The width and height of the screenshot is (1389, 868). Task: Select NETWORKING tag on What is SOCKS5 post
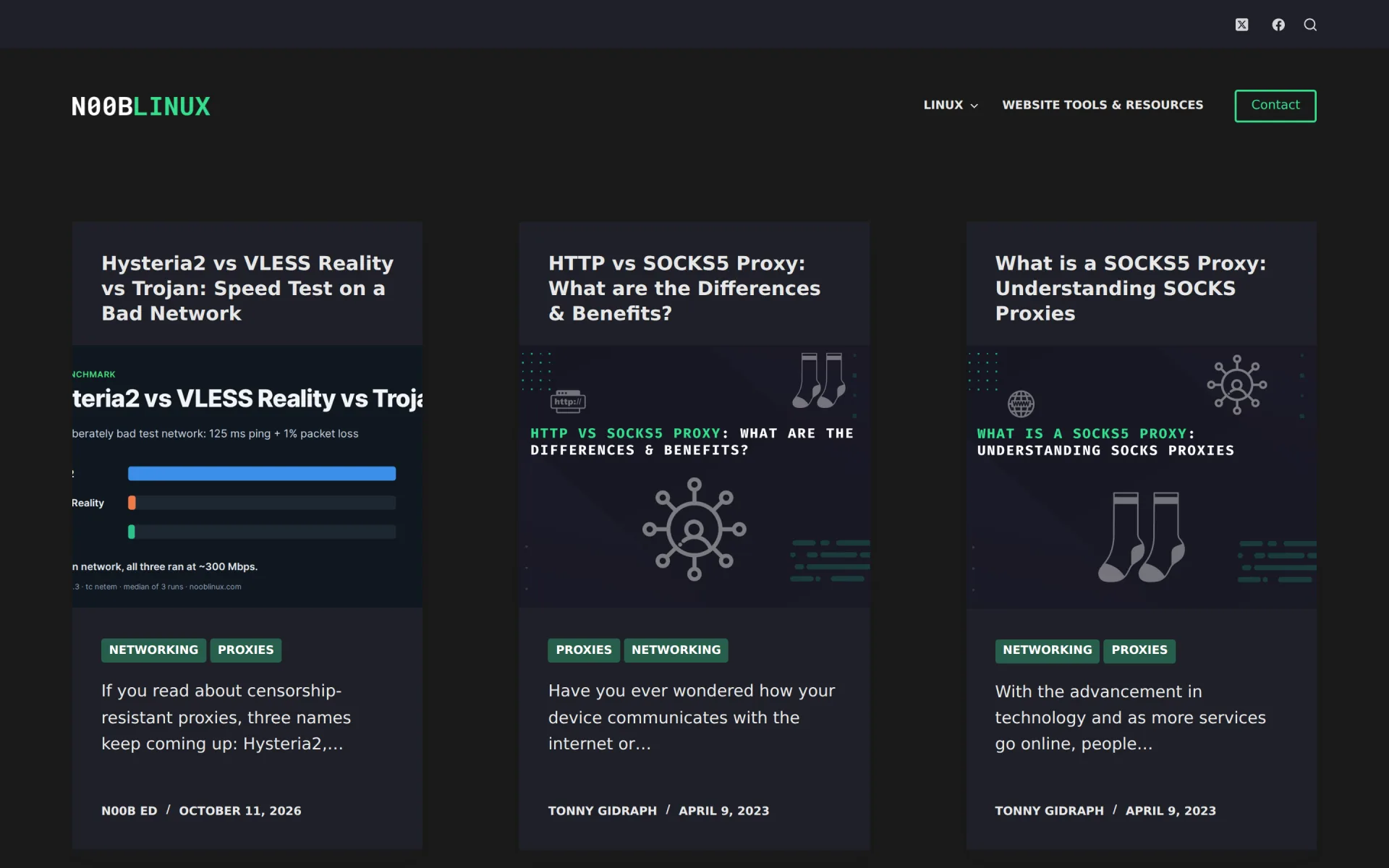point(1048,650)
